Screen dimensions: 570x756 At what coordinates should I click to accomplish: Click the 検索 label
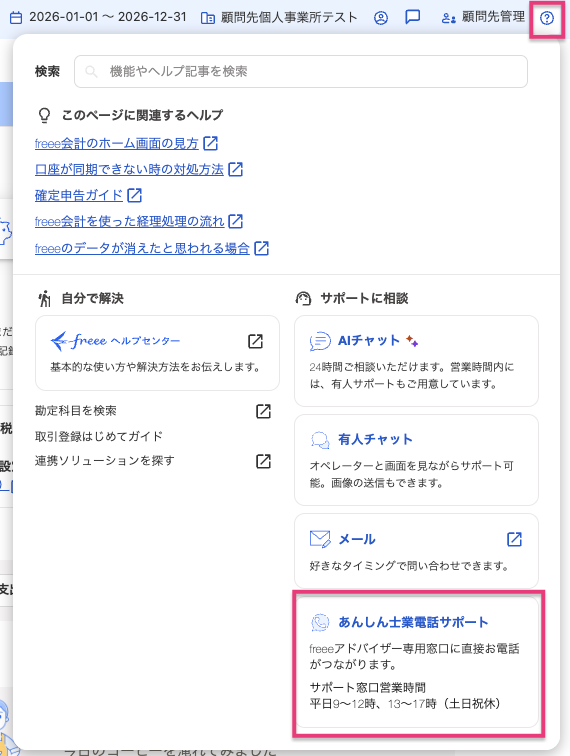pyautogui.click(x=47, y=72)
